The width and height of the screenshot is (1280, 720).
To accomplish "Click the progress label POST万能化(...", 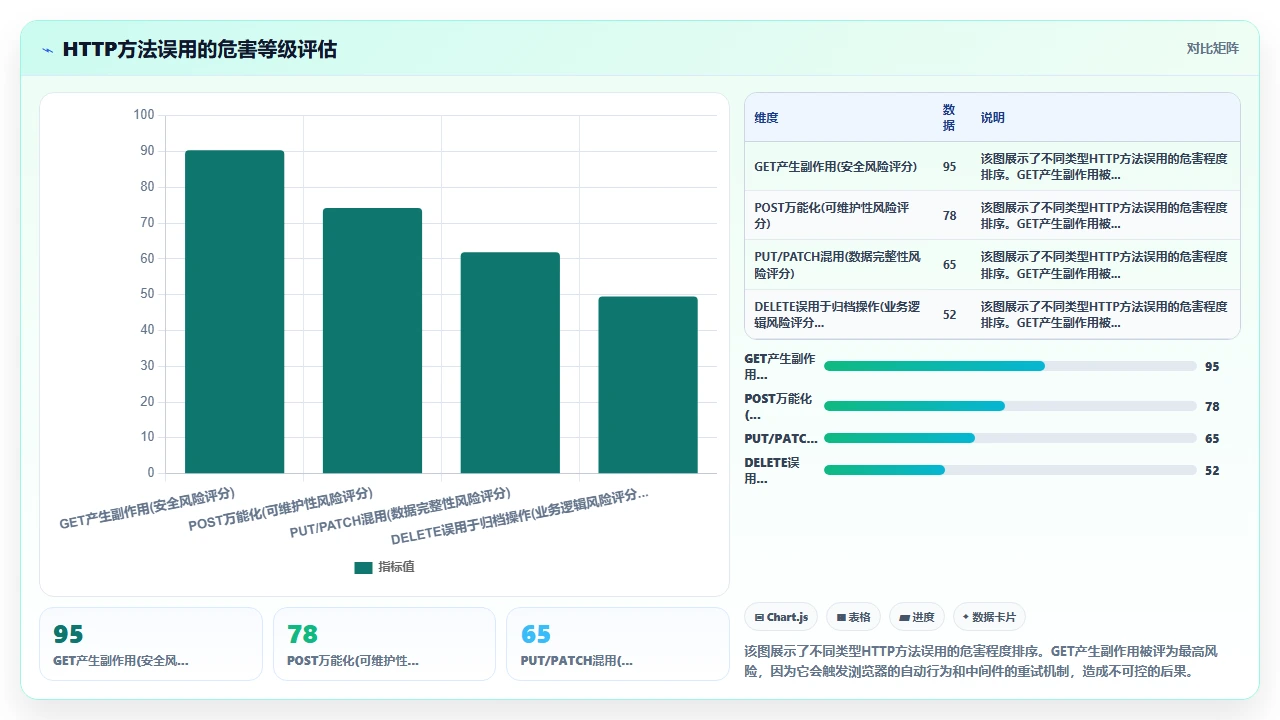I will pyautogui.click(x=778, y=406).
